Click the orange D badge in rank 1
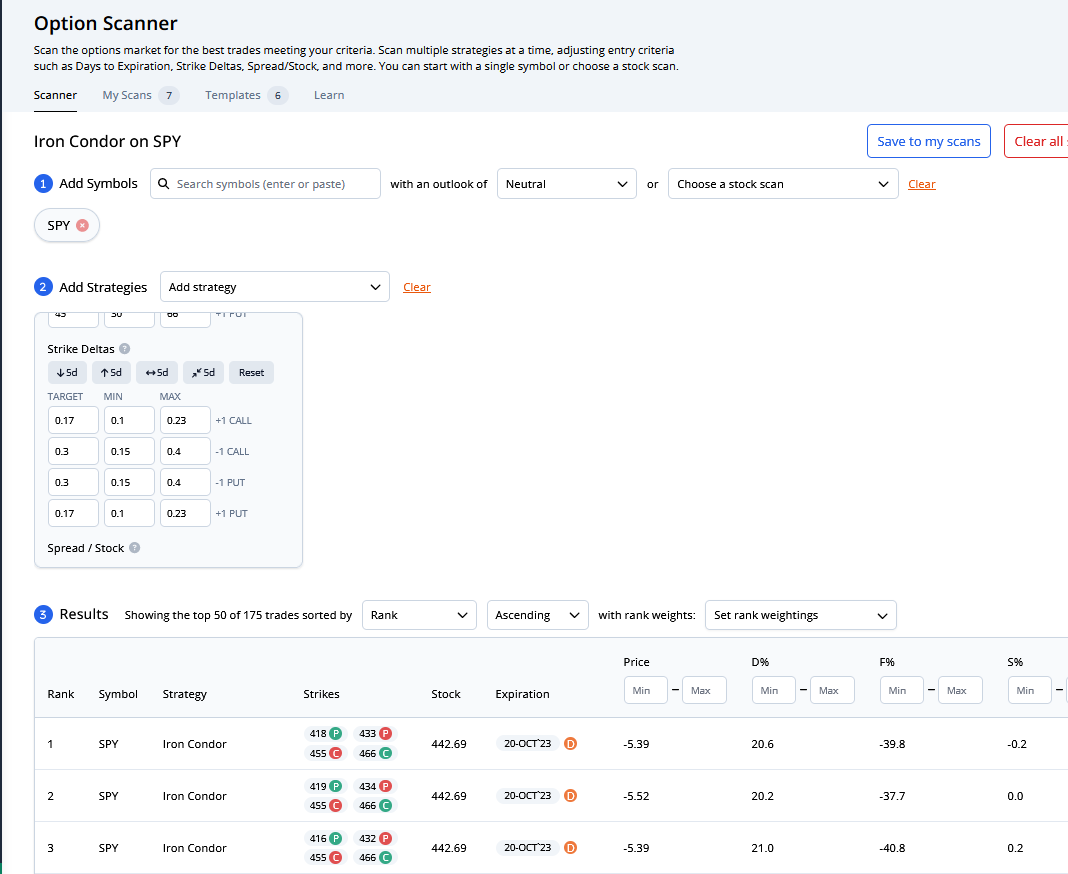This screenshot has height=874, width=1068. coord(571,743)
